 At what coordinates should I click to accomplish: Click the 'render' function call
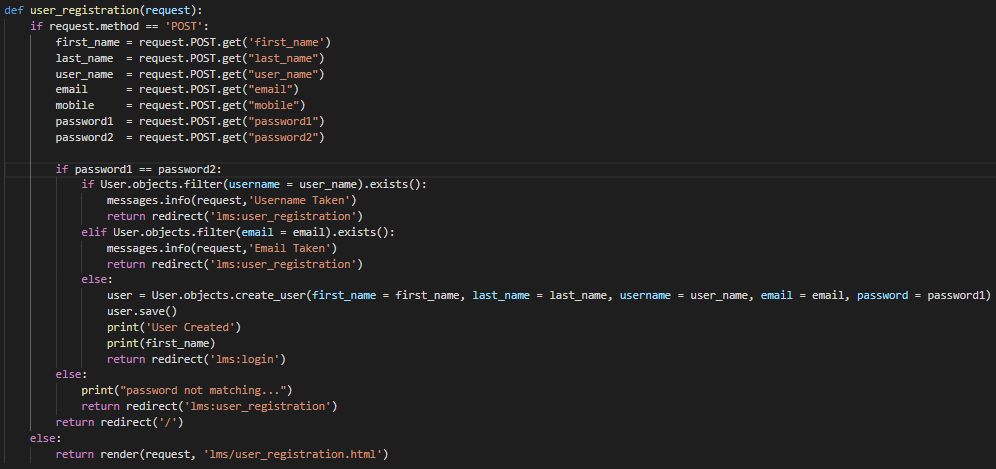coord(119,454)
